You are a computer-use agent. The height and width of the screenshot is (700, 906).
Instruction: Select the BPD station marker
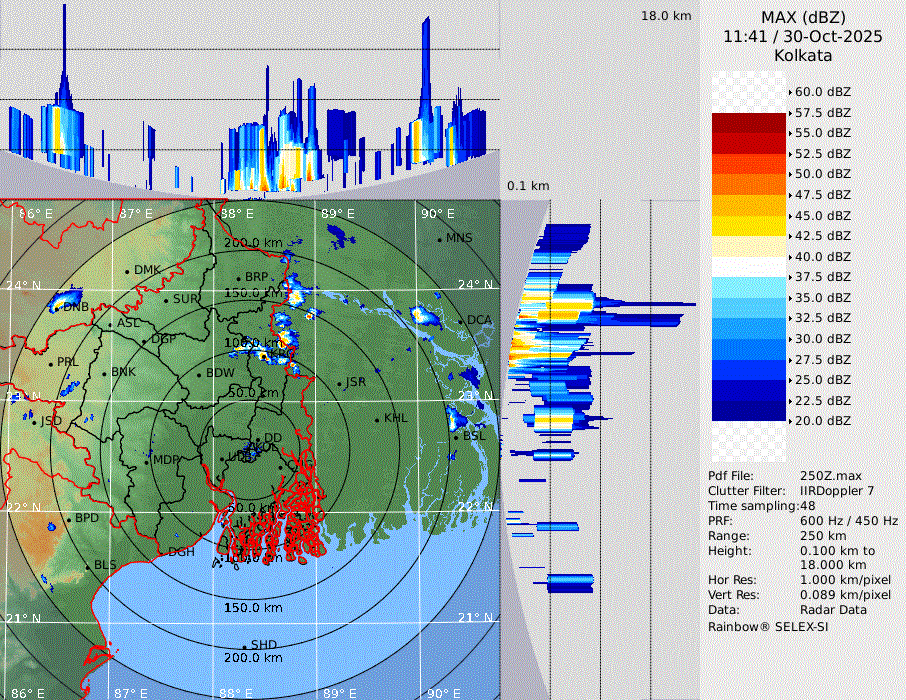pyautogui.click(x=69, y=519)
